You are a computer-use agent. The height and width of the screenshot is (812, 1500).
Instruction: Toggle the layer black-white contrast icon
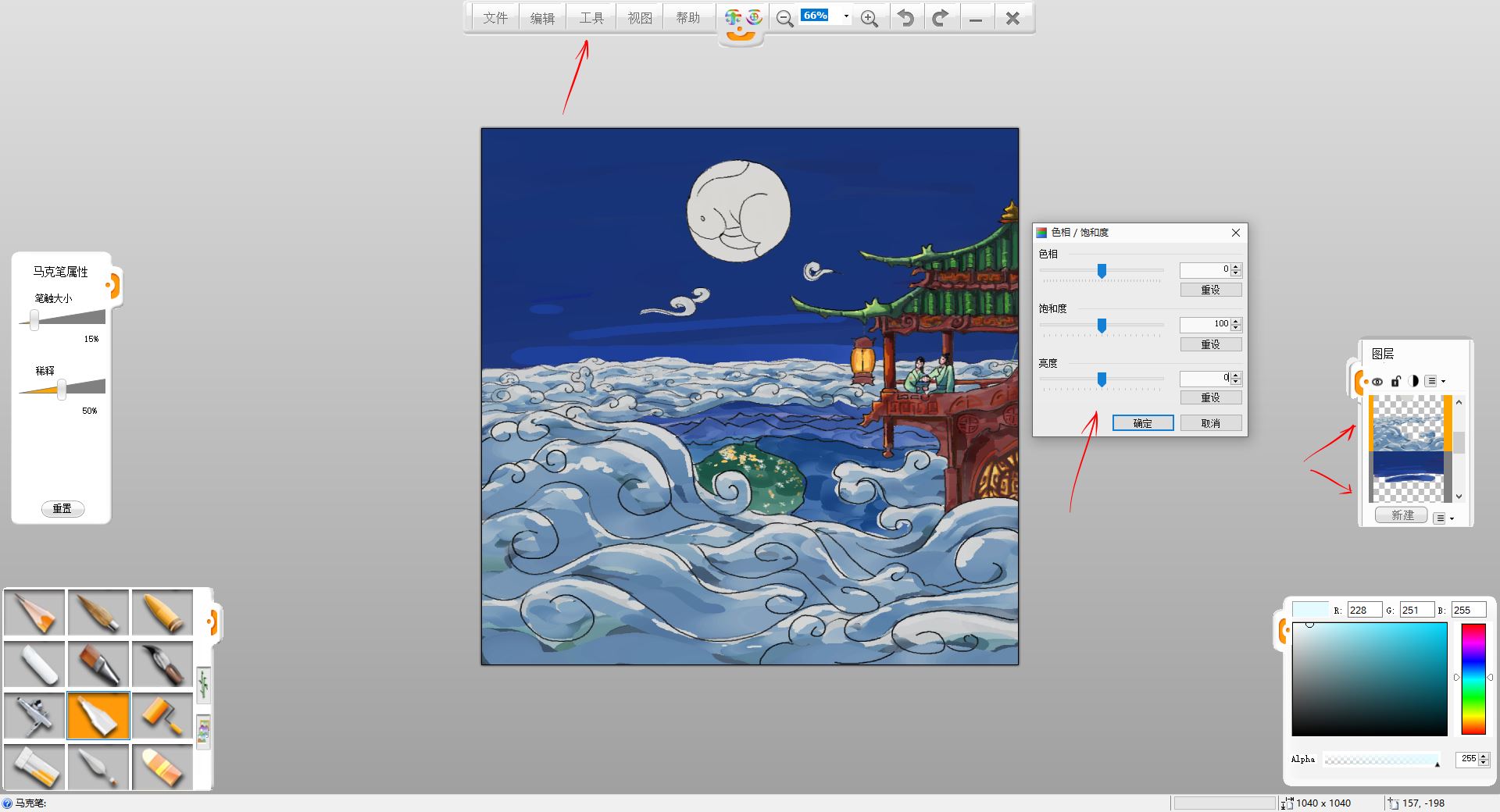[x=1413, y=382]
